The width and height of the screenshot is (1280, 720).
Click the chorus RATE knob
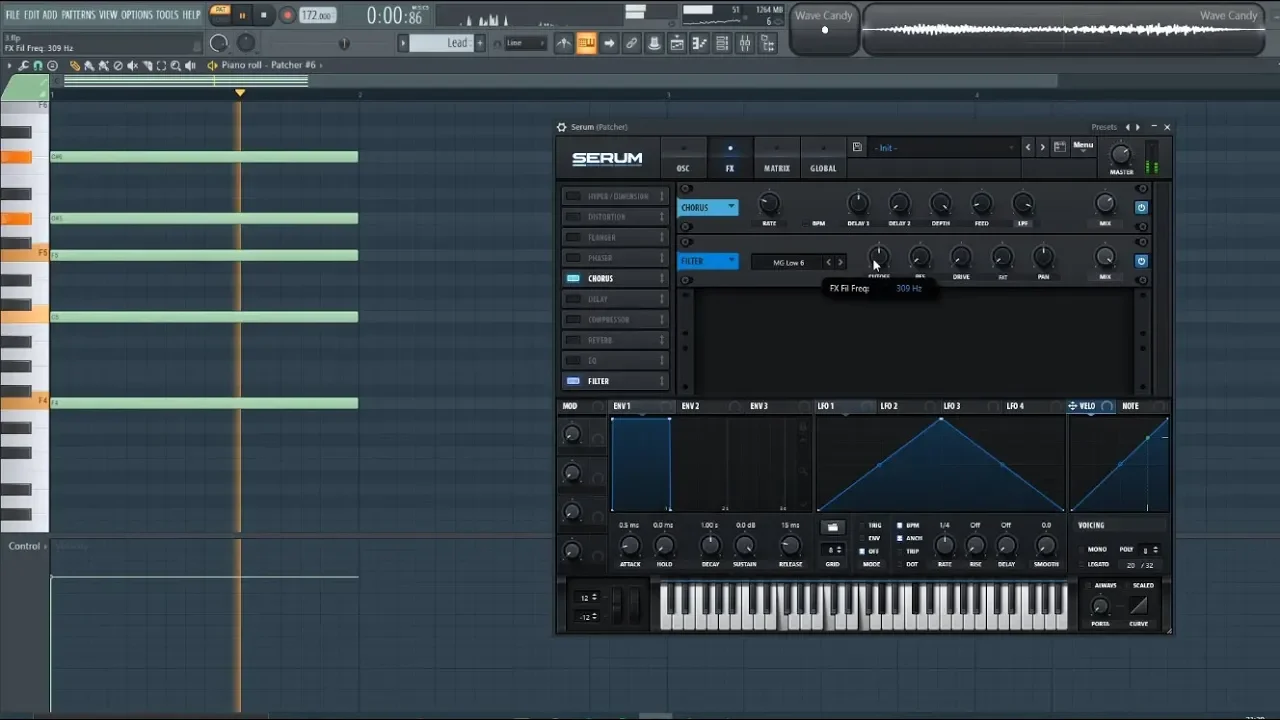coord(768,204)
